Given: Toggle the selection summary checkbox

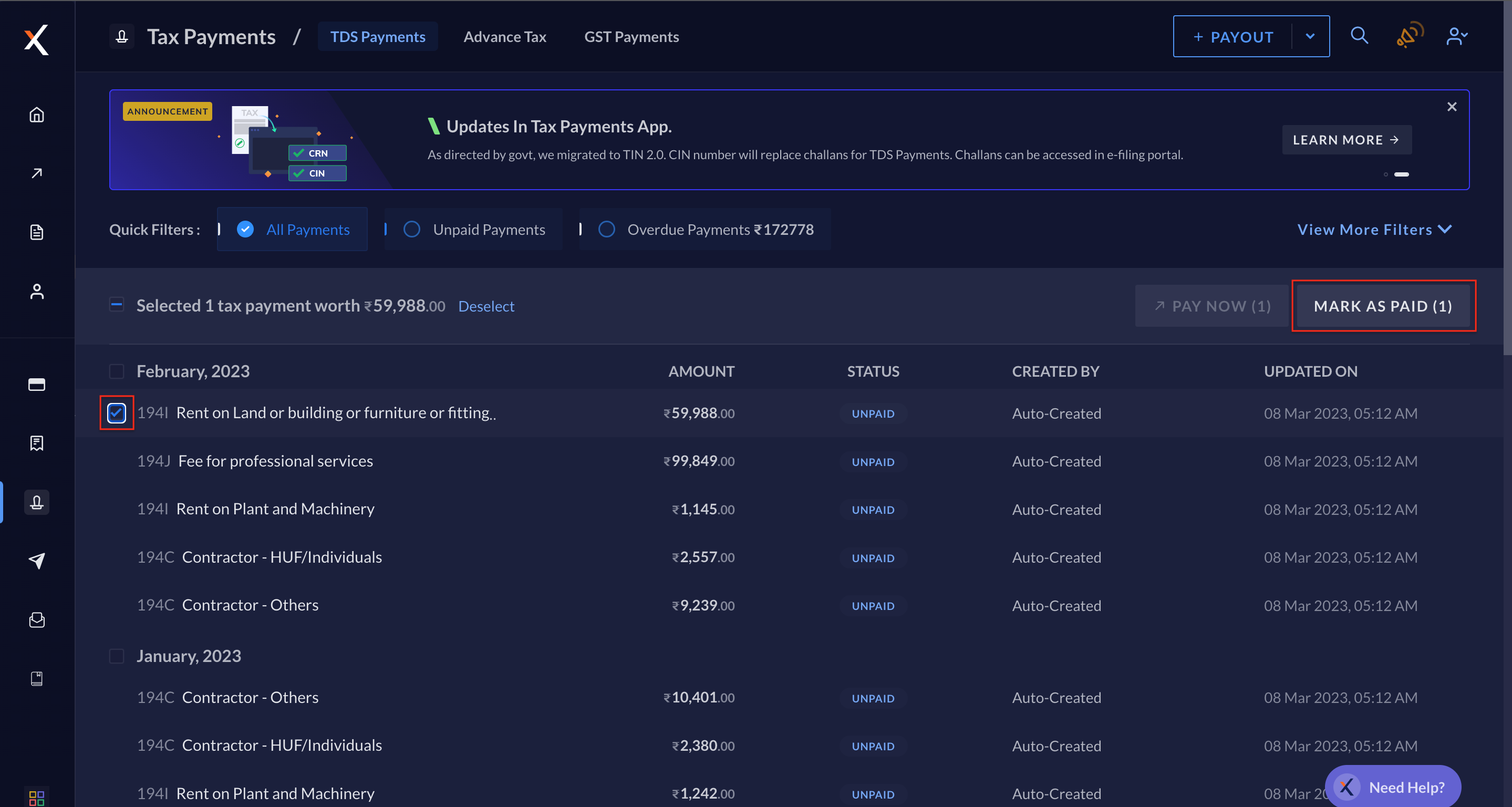Looking at the screenshot, I should tap(116, 305).
